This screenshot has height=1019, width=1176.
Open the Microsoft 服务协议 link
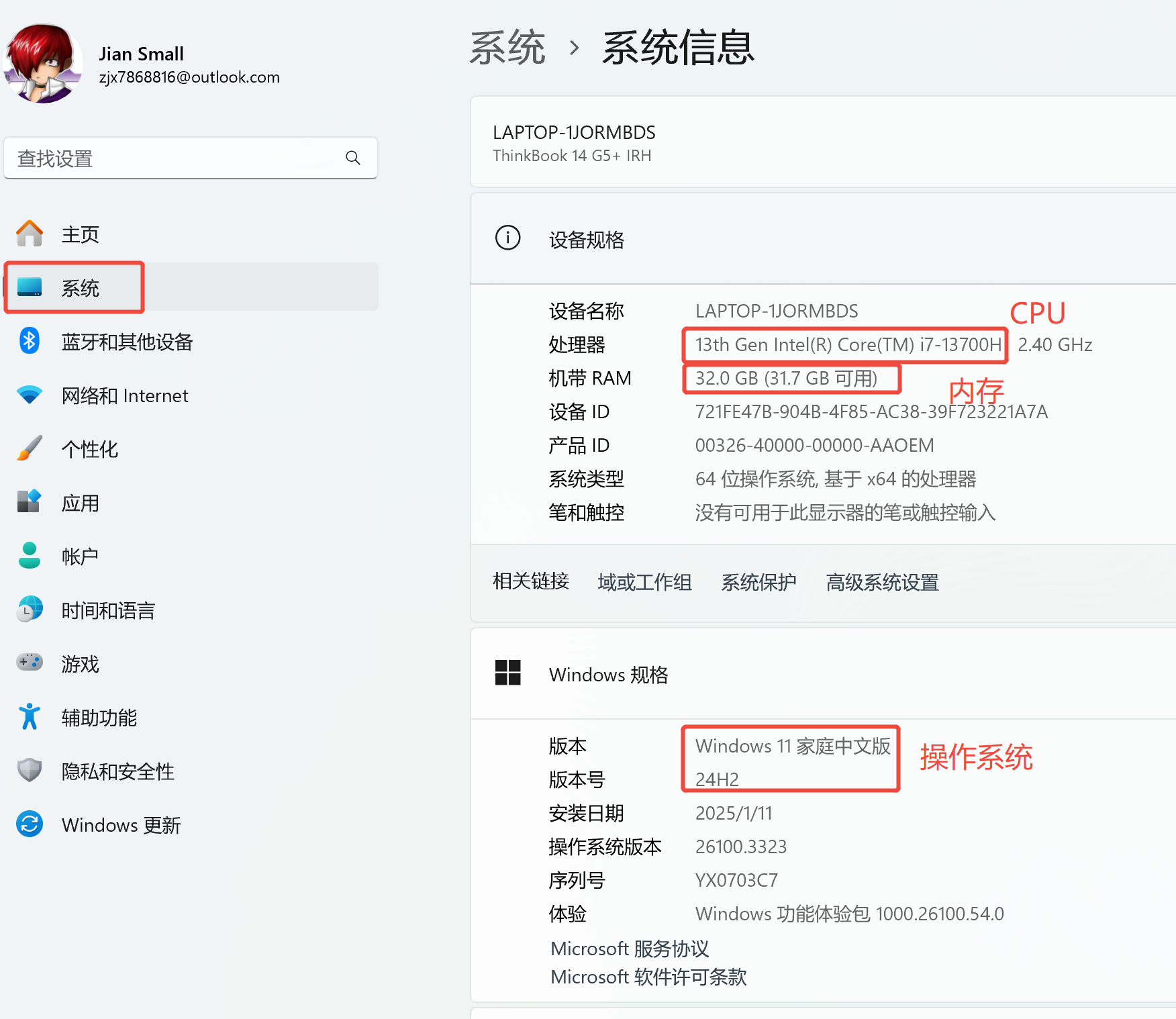tap(630, 949)
